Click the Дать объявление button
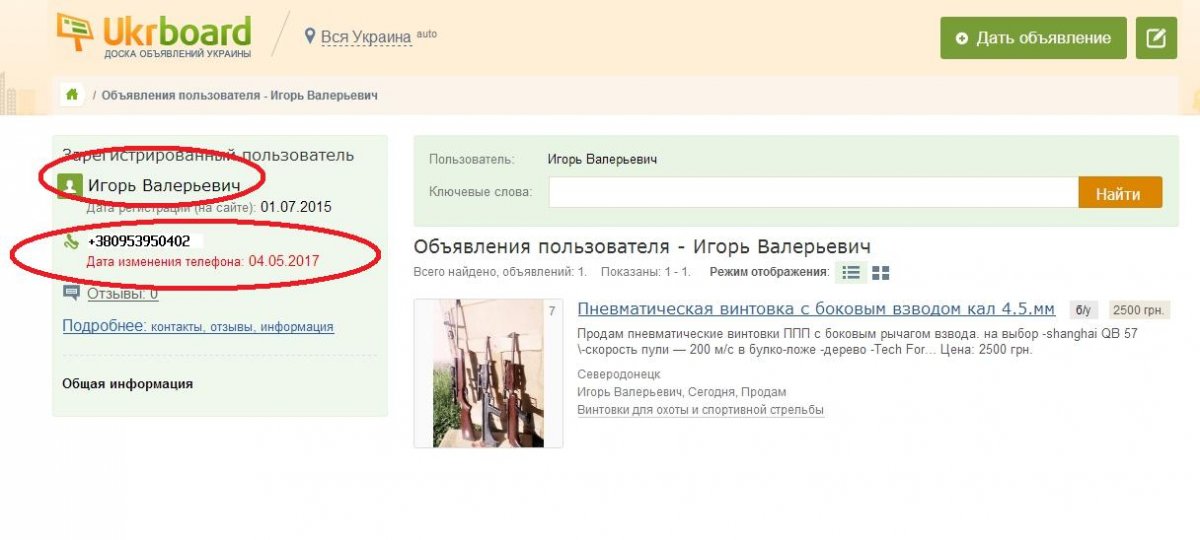The height and width of the screenshot is (540, 1200). pos(1033,38)
